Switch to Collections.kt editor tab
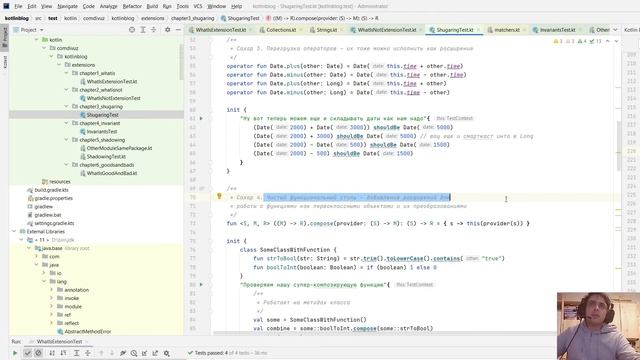Image resolution: width=640 pixels, height=360 pixels. coord(281,30)
